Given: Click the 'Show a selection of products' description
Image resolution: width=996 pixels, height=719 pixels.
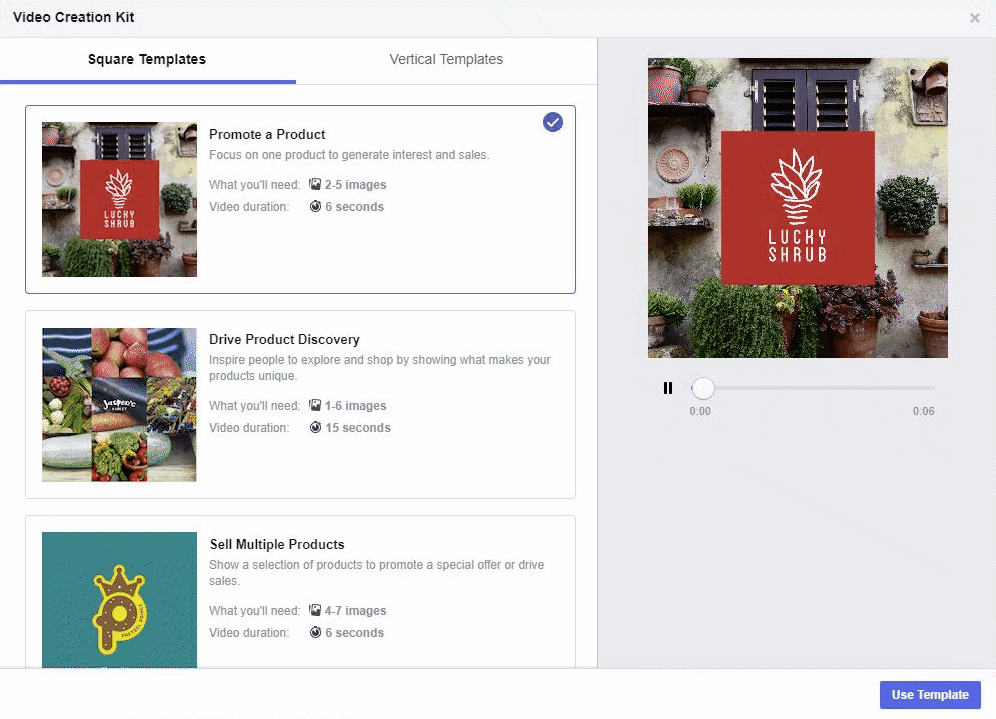Looking at the screenshot, I should point(377,573).
